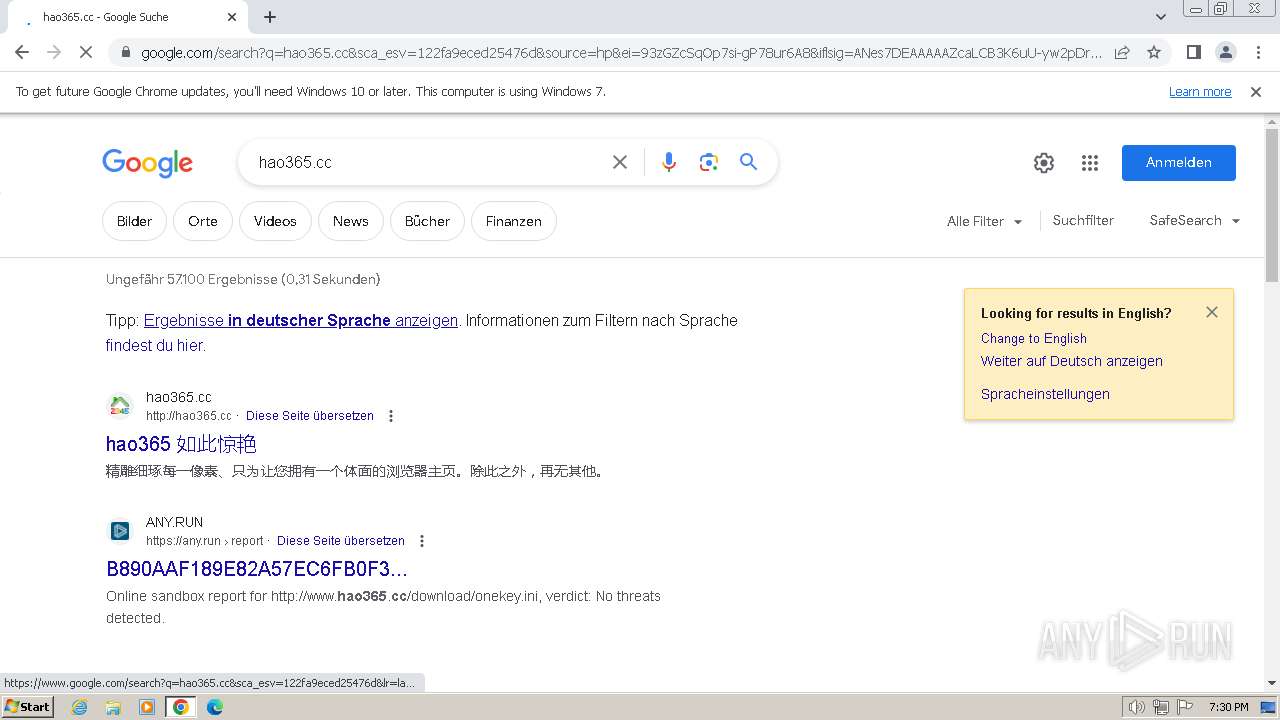Launch Internet Explorer from taskbar

[x=80, y=707]
